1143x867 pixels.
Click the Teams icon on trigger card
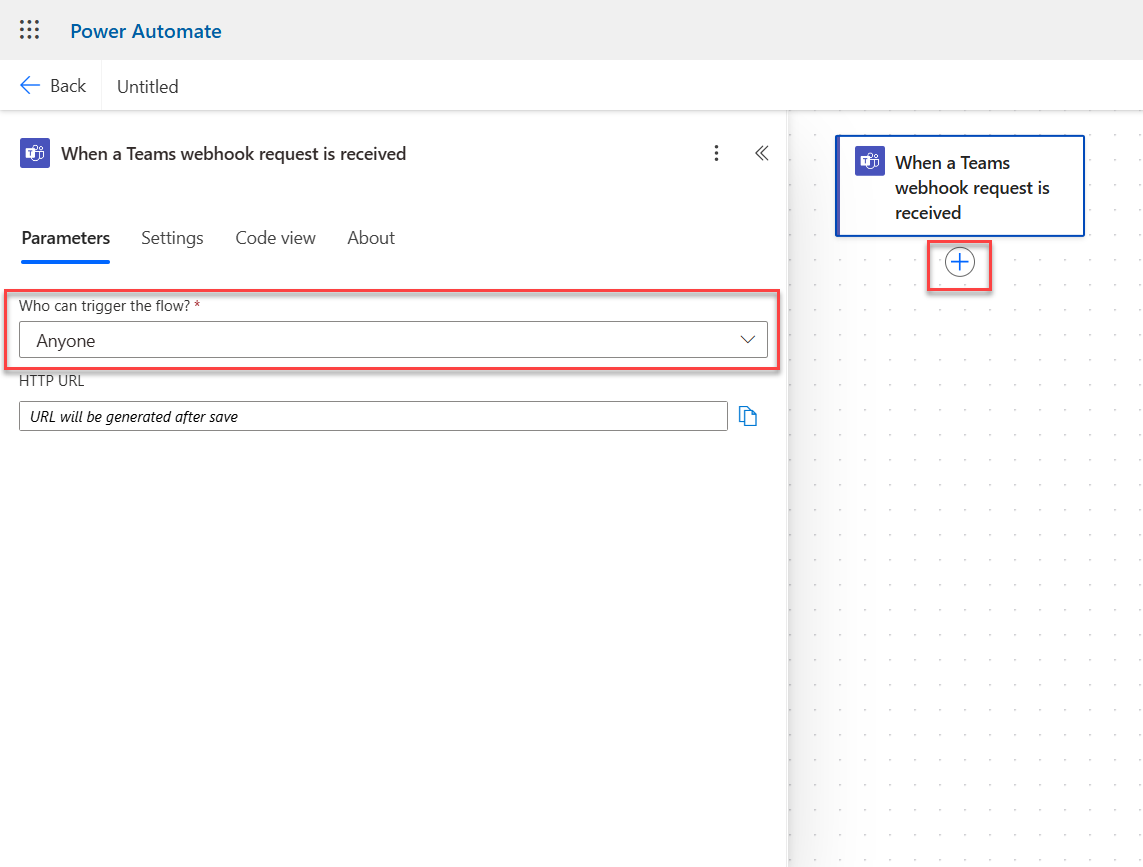(x=870, y=161)
